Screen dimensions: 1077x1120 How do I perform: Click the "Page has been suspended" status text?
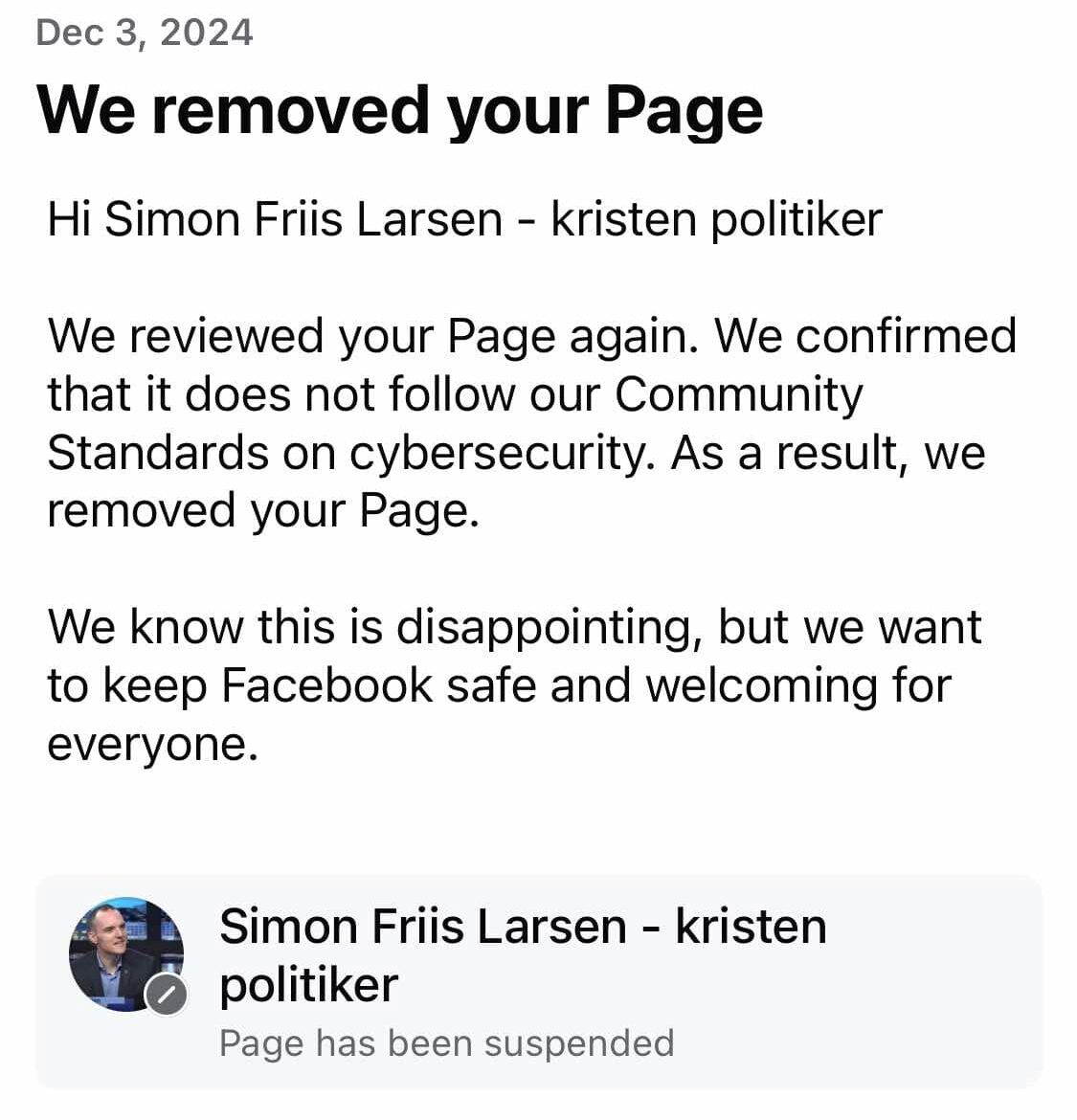(x=446, y=1043)
